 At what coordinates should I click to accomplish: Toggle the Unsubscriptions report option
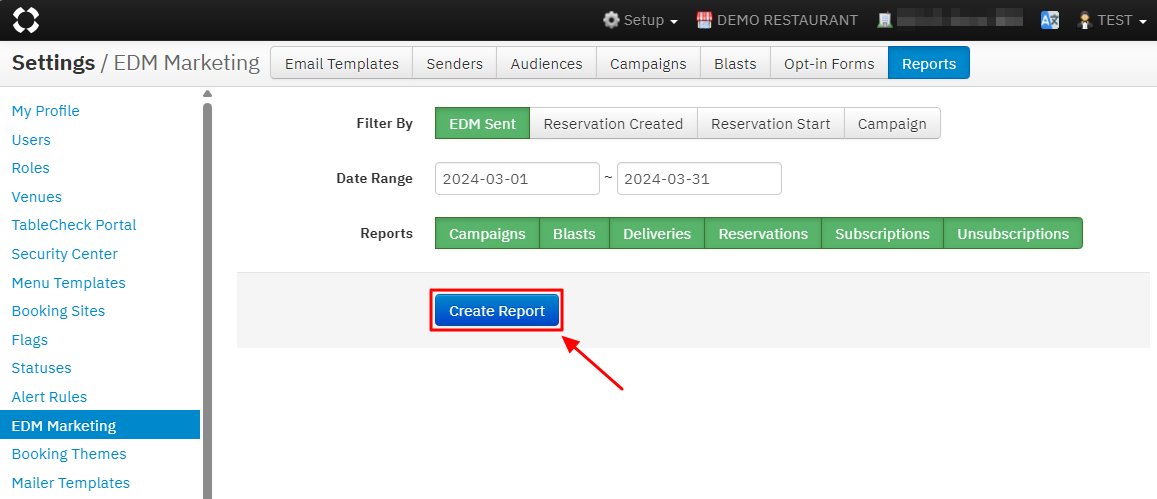(1012, 234)
